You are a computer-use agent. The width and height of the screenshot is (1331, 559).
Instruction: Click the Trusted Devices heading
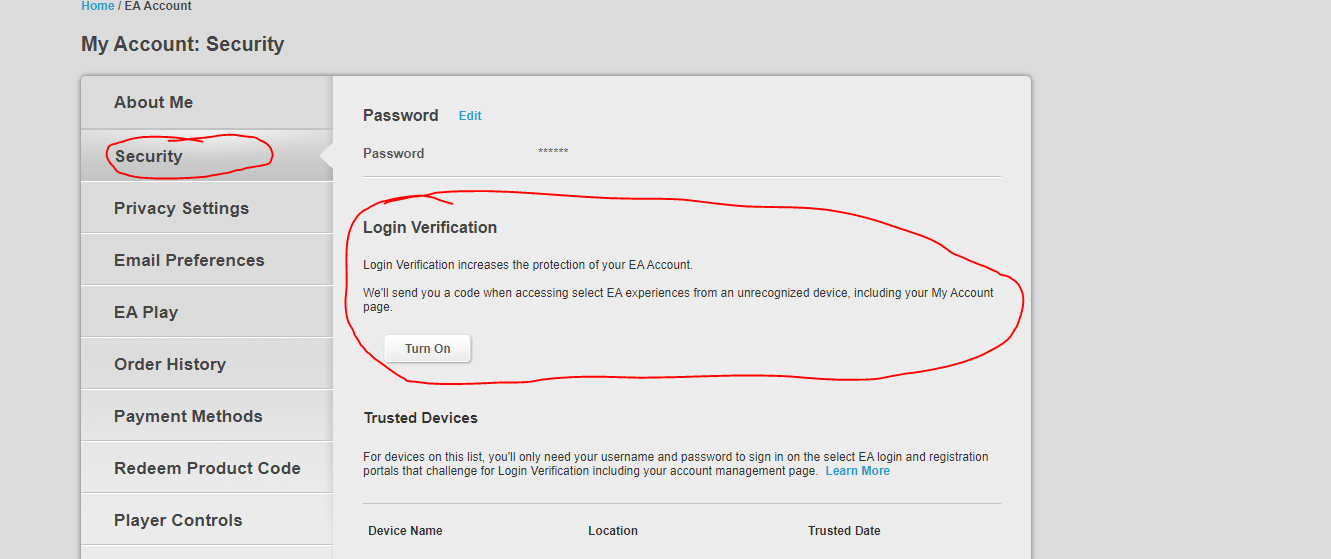point(421,418)
